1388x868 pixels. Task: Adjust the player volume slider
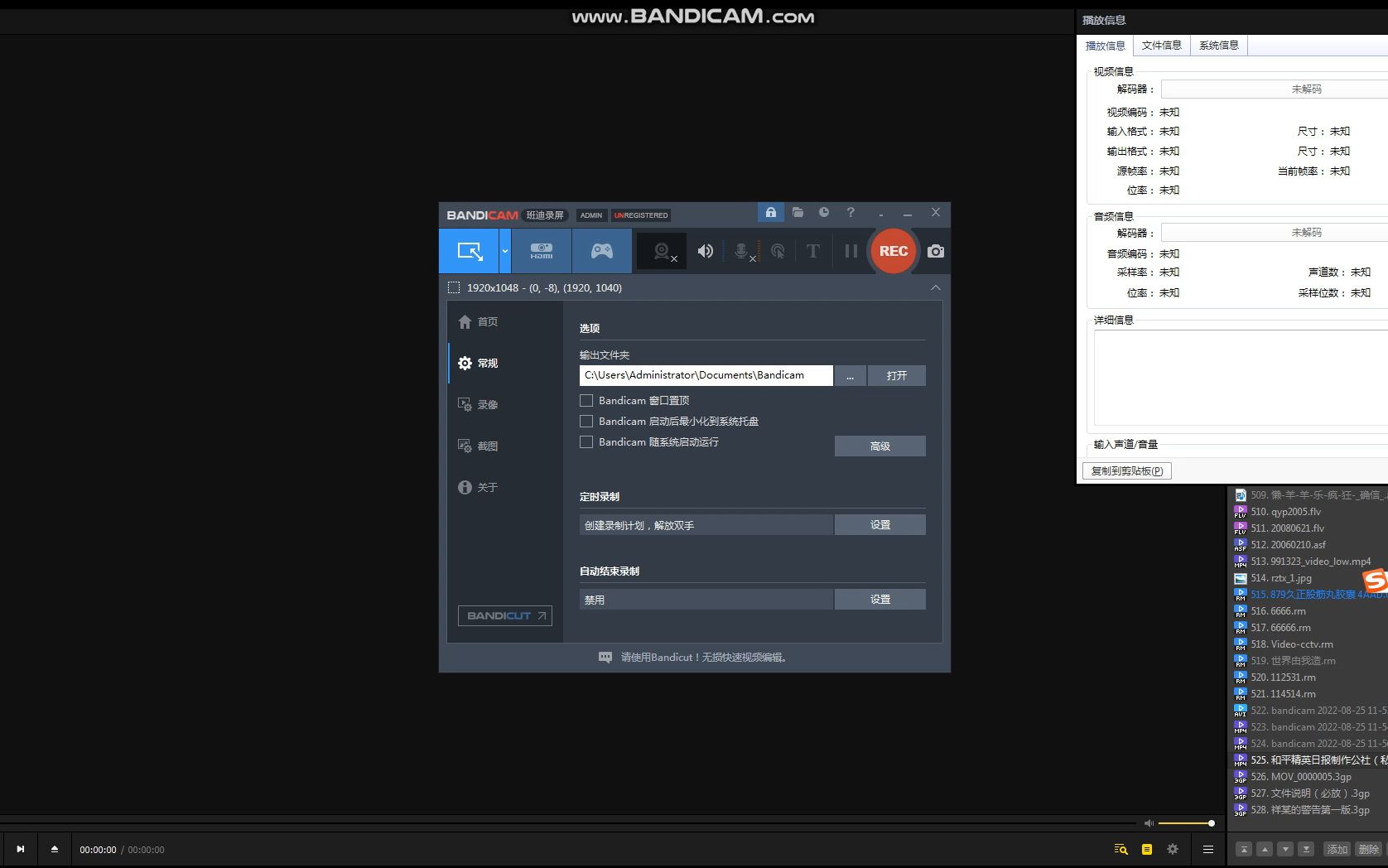click(x=1186, y=823)
